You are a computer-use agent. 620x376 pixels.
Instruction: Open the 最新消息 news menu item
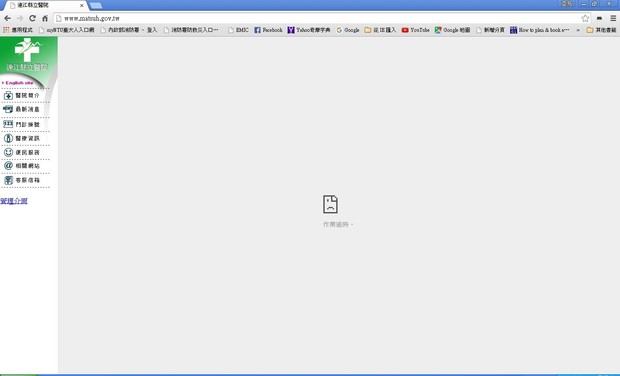pyautogui.click(x=22, y=110)
